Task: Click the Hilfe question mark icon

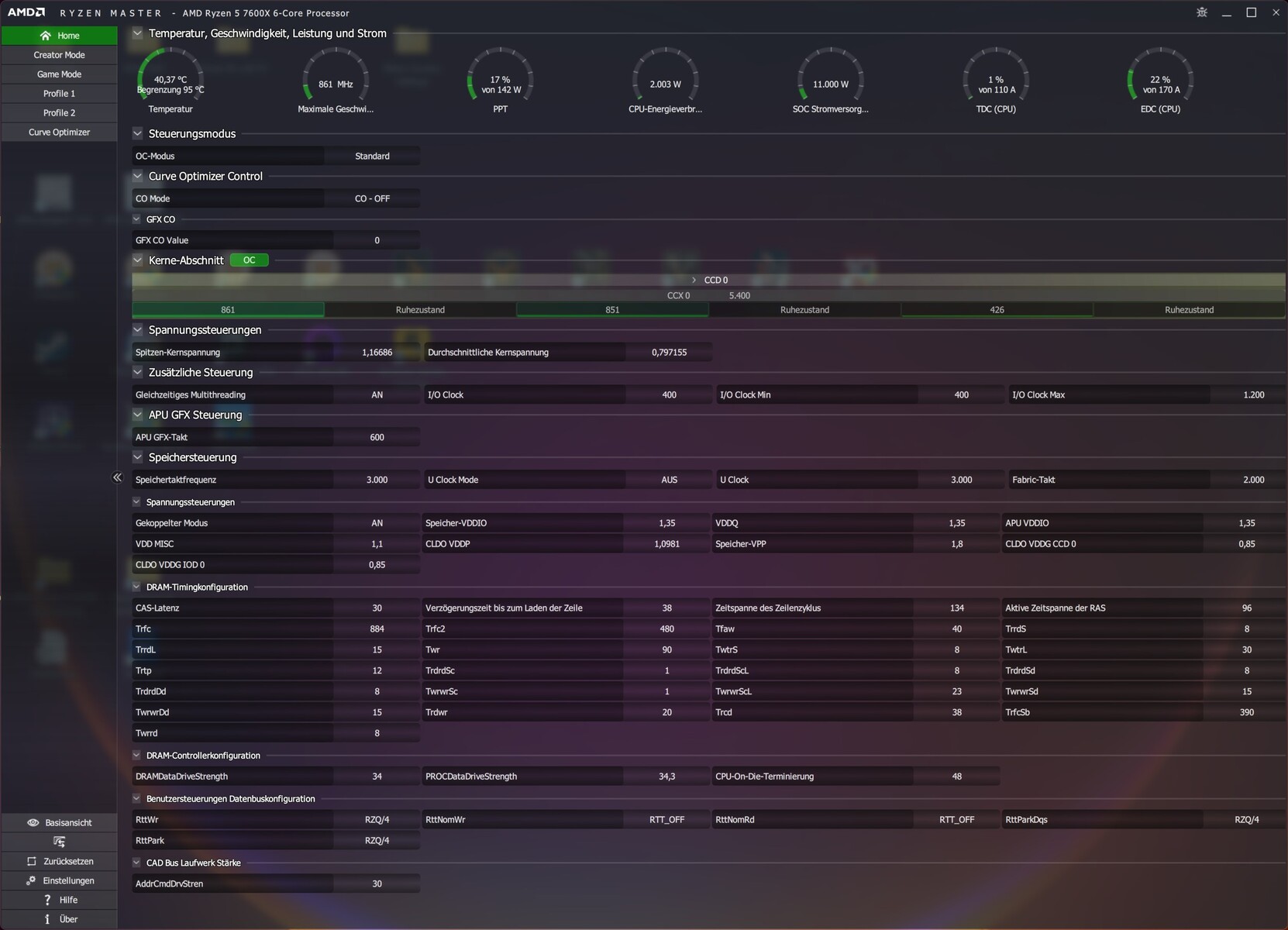Action: point(47,900)
